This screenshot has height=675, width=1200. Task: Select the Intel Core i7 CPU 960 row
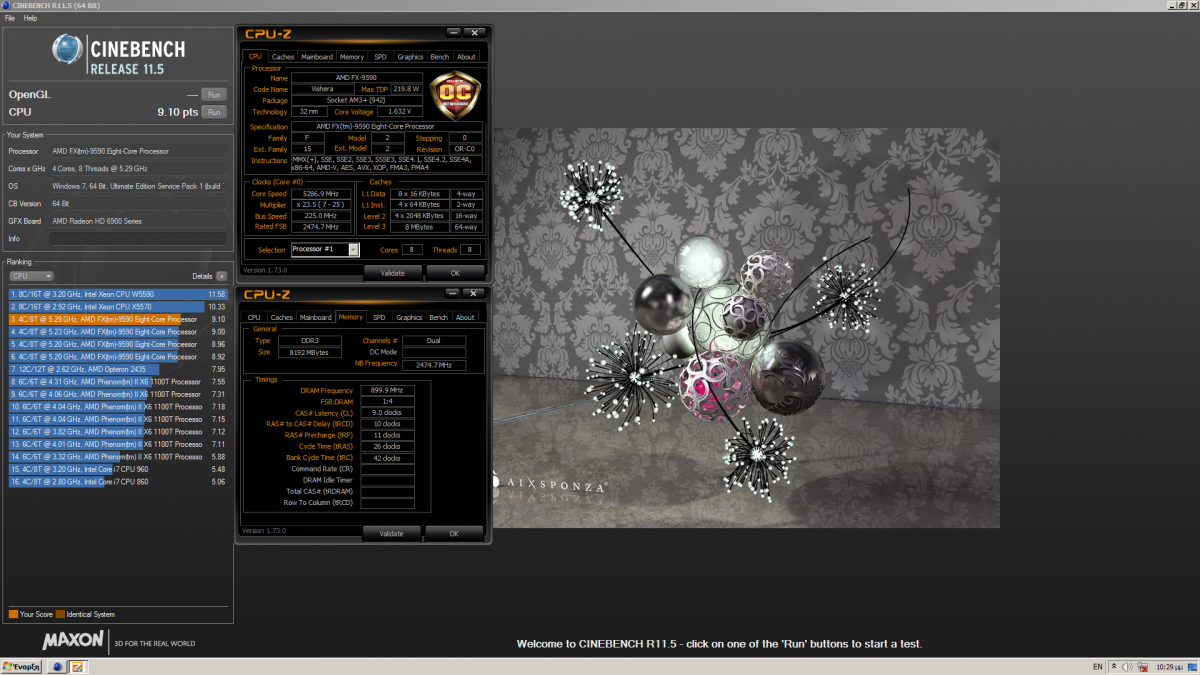[118, 469]
